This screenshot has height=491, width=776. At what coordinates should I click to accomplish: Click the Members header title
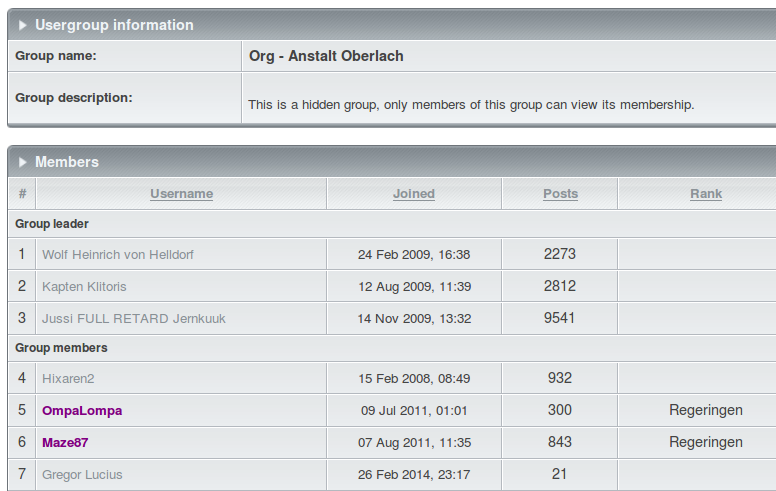[x=67, y=162]
